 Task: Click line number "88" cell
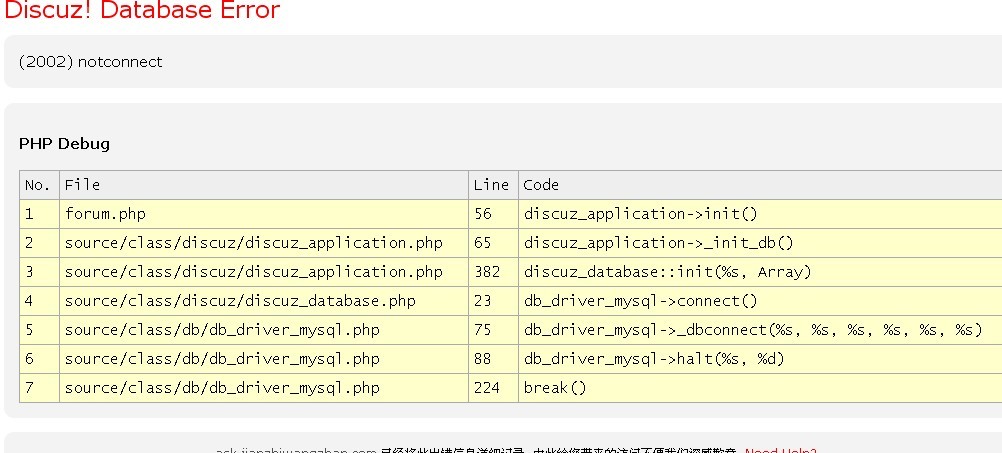pos(493,359)
